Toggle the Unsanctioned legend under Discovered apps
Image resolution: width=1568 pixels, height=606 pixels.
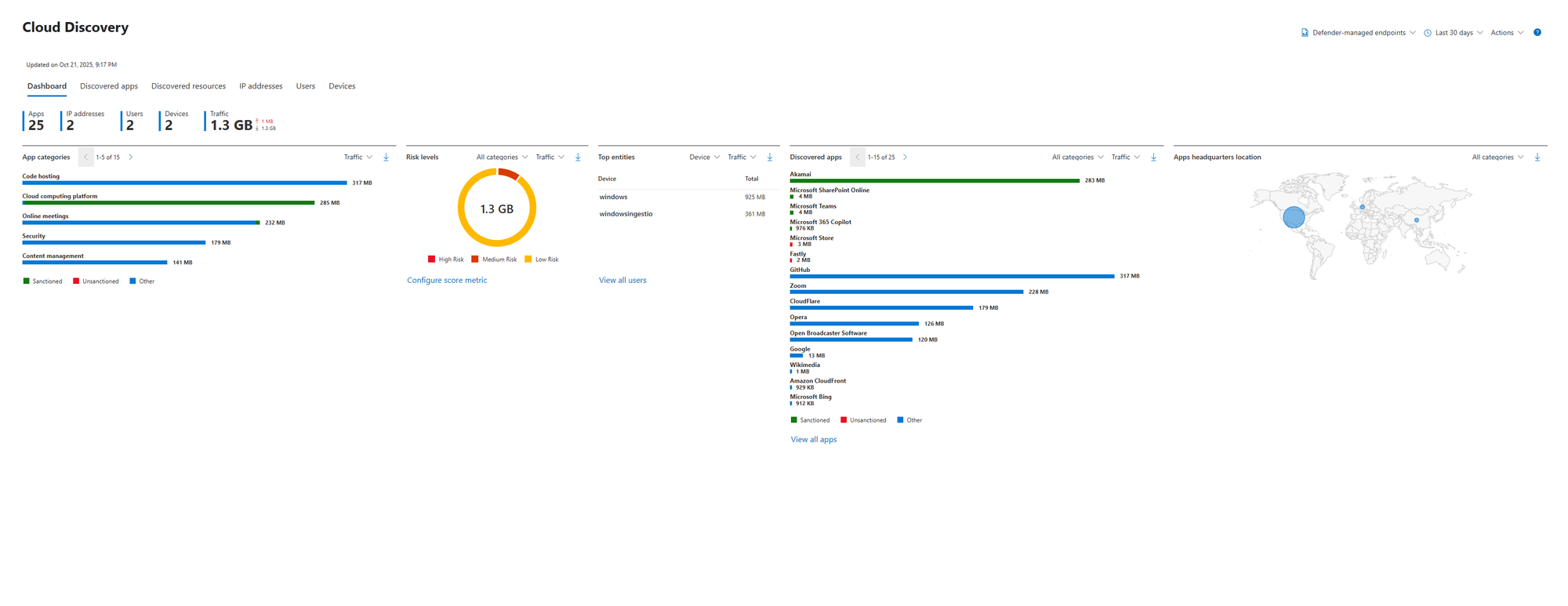[x=863, y=420]
